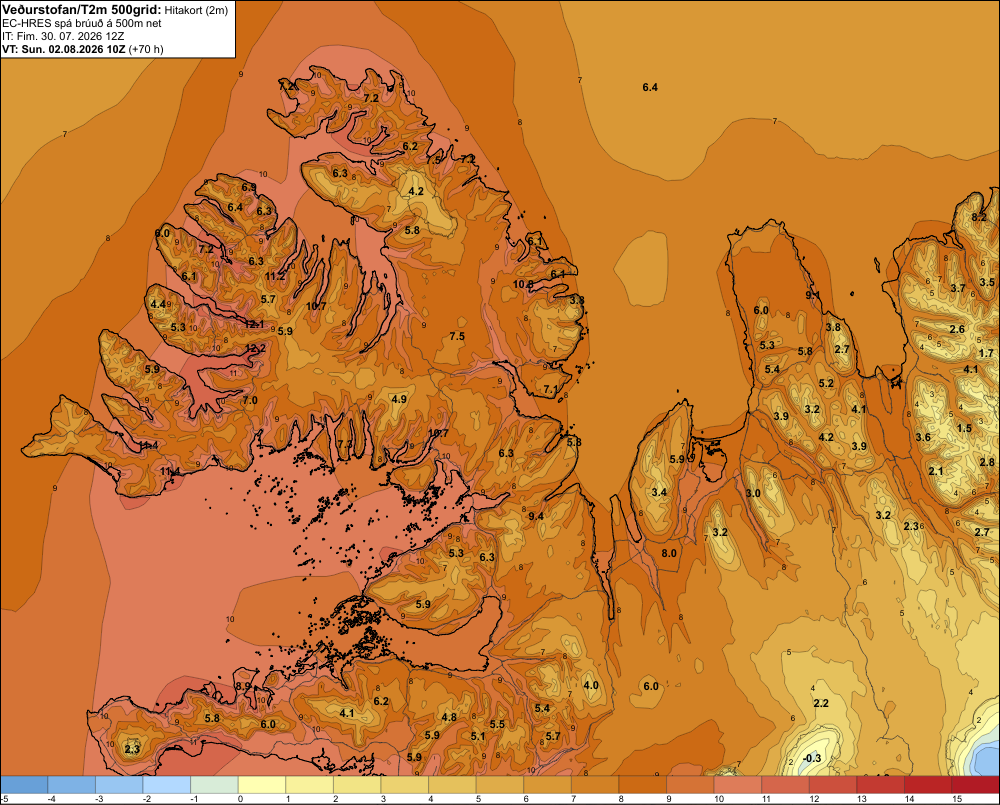Select the initial time "IT: Fim. 30. 07. 2026 12Z"
This screenshot has width=1000, height=805.
point(62,36)
